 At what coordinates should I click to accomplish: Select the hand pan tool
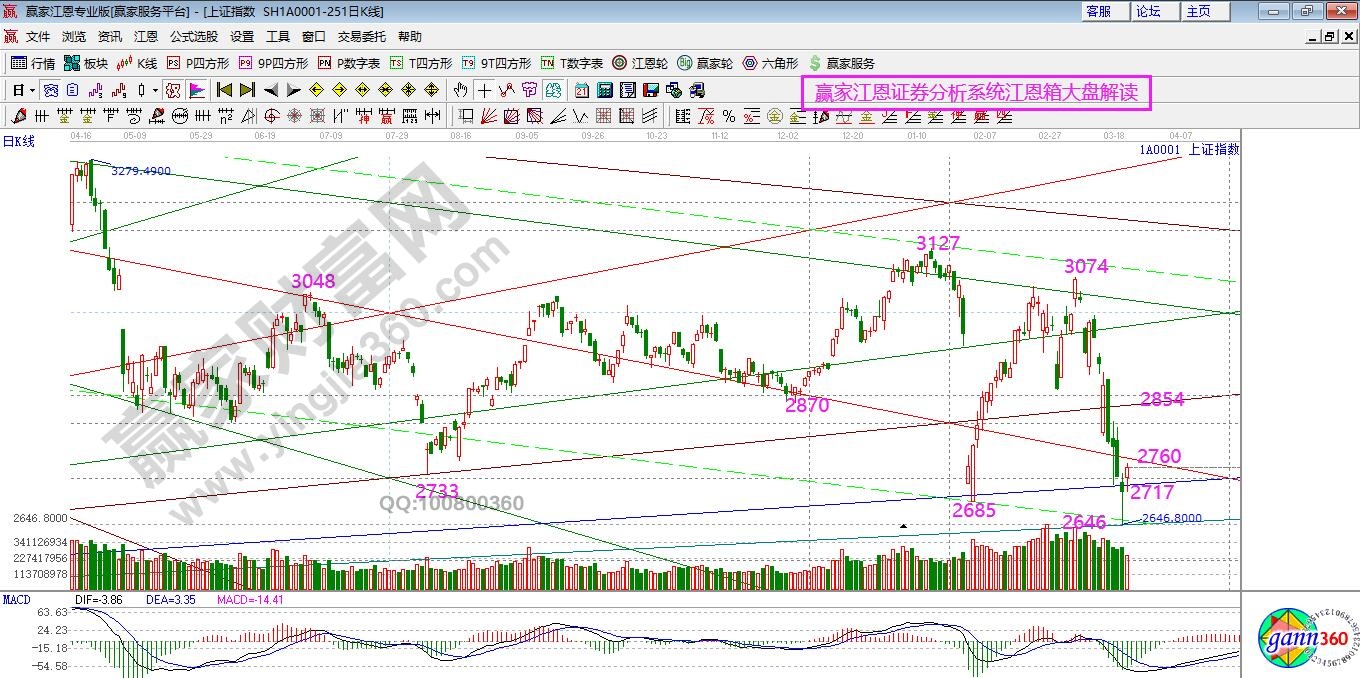(461, 89)
